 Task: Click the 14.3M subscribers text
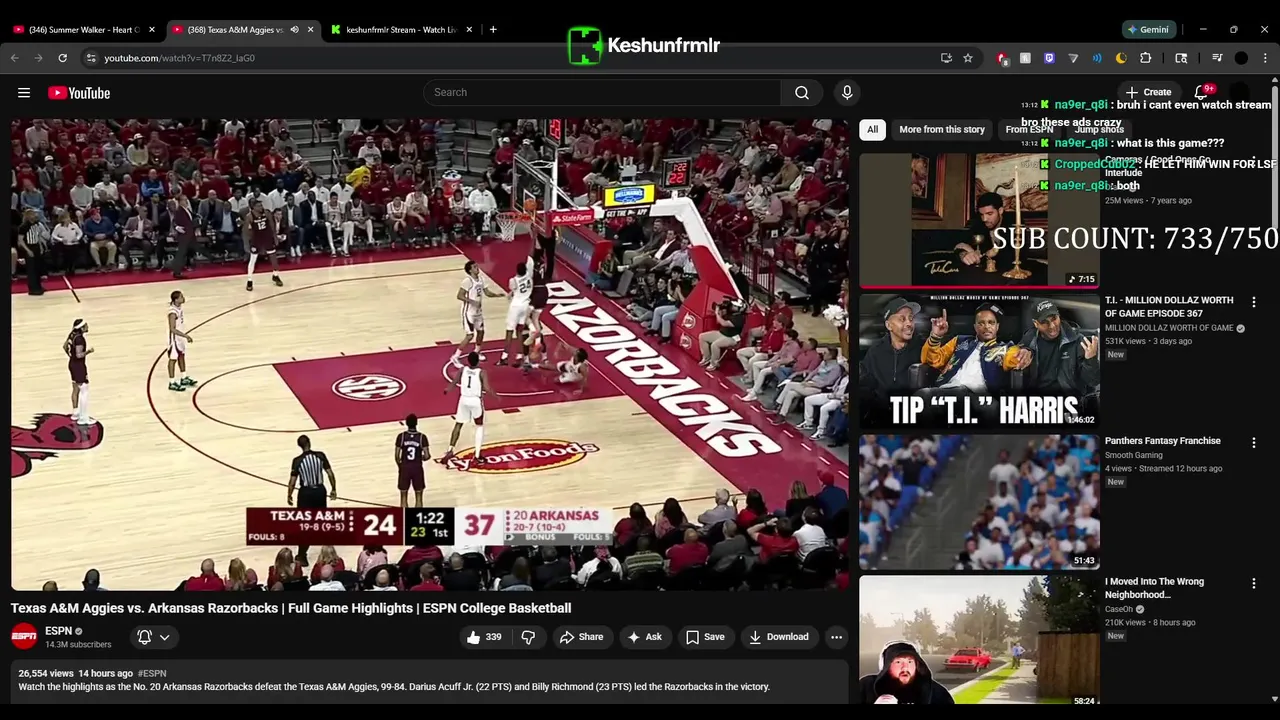point(78,645)
